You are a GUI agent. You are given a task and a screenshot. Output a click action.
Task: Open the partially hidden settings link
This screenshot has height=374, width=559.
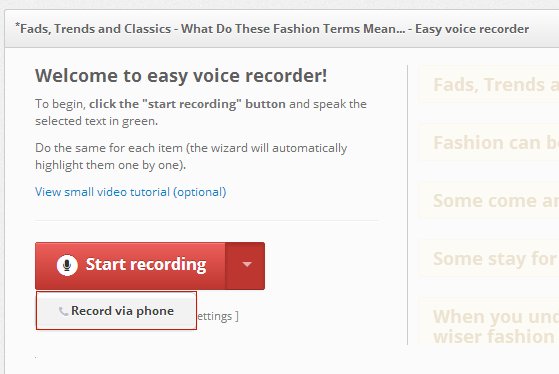point(217,316)
